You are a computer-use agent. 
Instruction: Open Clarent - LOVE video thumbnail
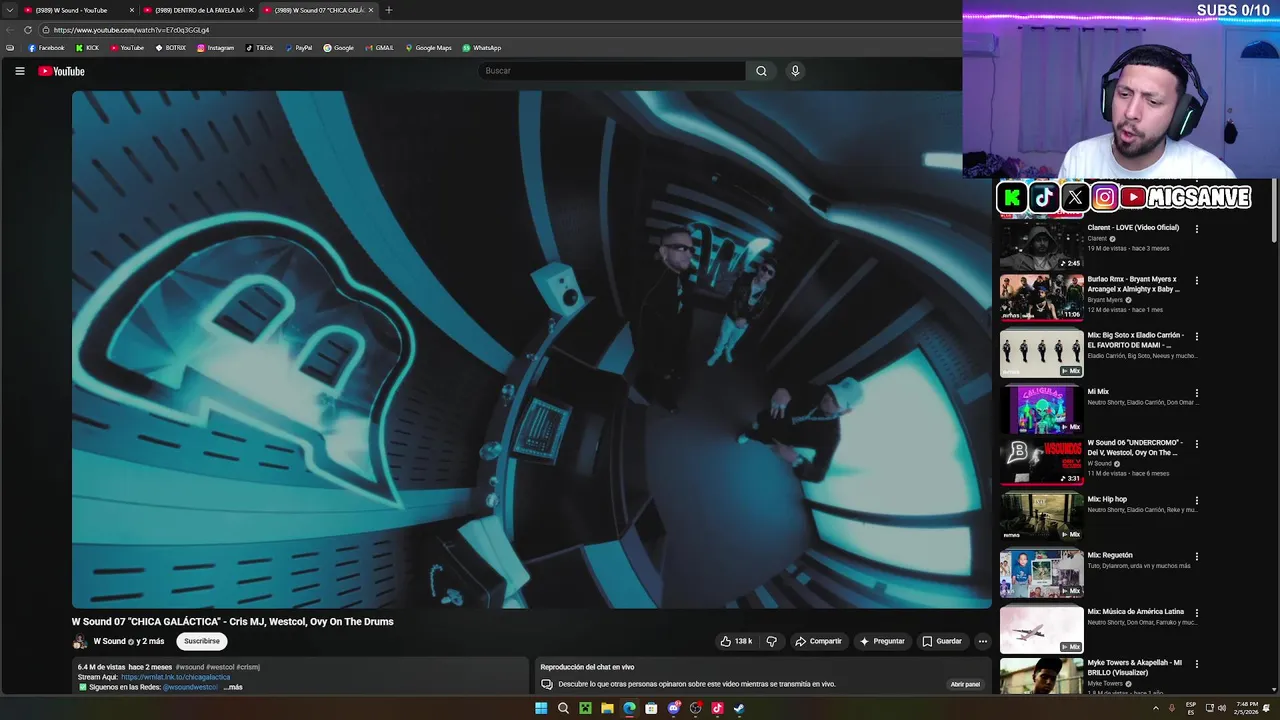pyautogui.click(x=1042, y=244)
